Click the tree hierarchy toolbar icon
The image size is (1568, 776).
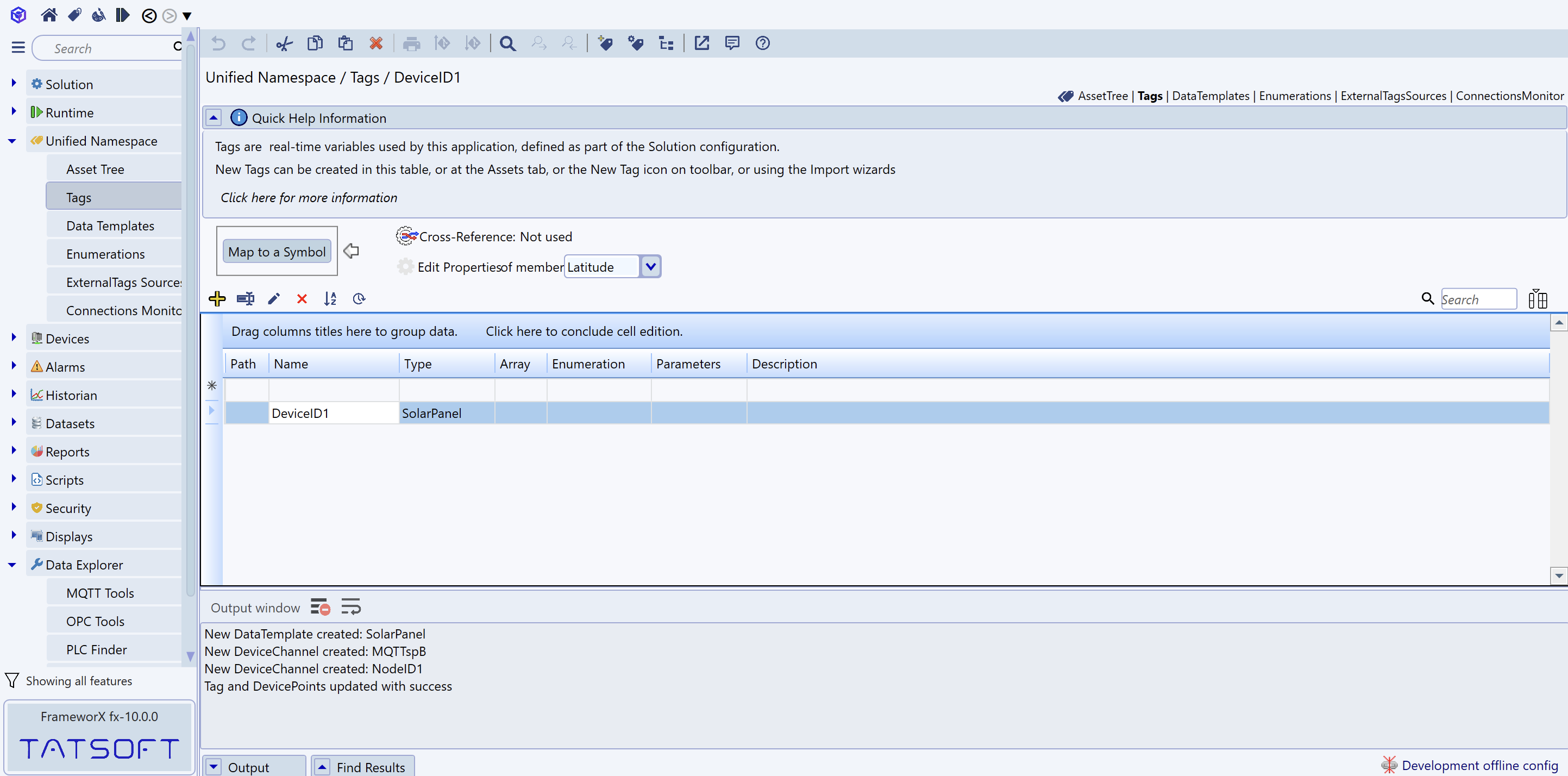(x=667, y=43)
